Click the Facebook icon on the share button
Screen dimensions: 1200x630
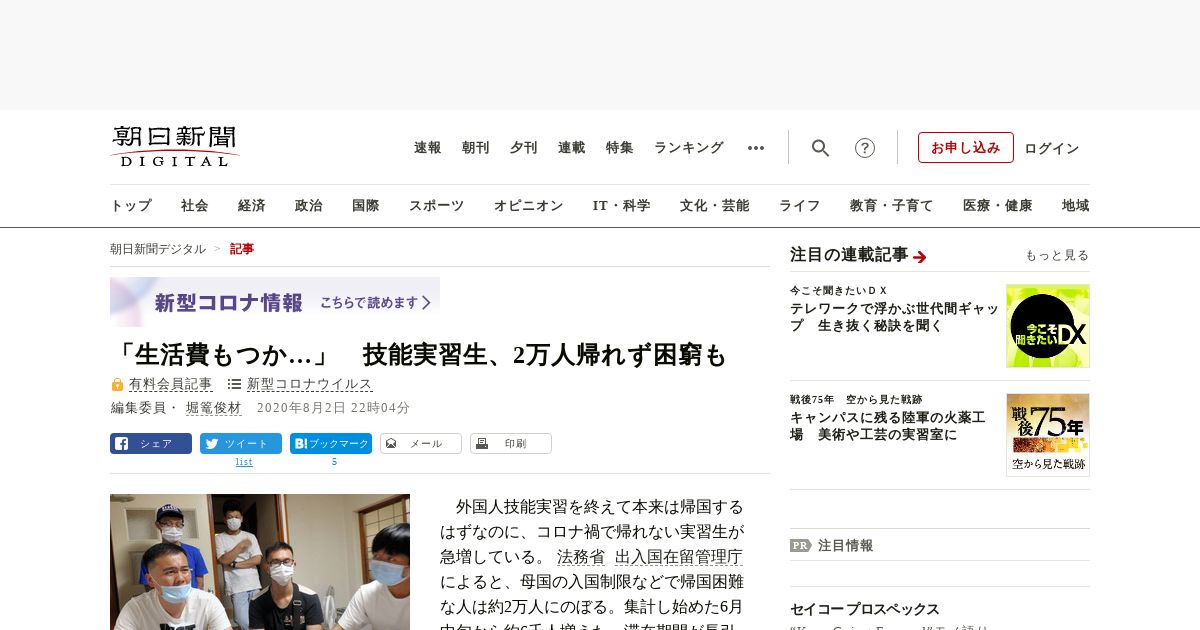(121, 444)
